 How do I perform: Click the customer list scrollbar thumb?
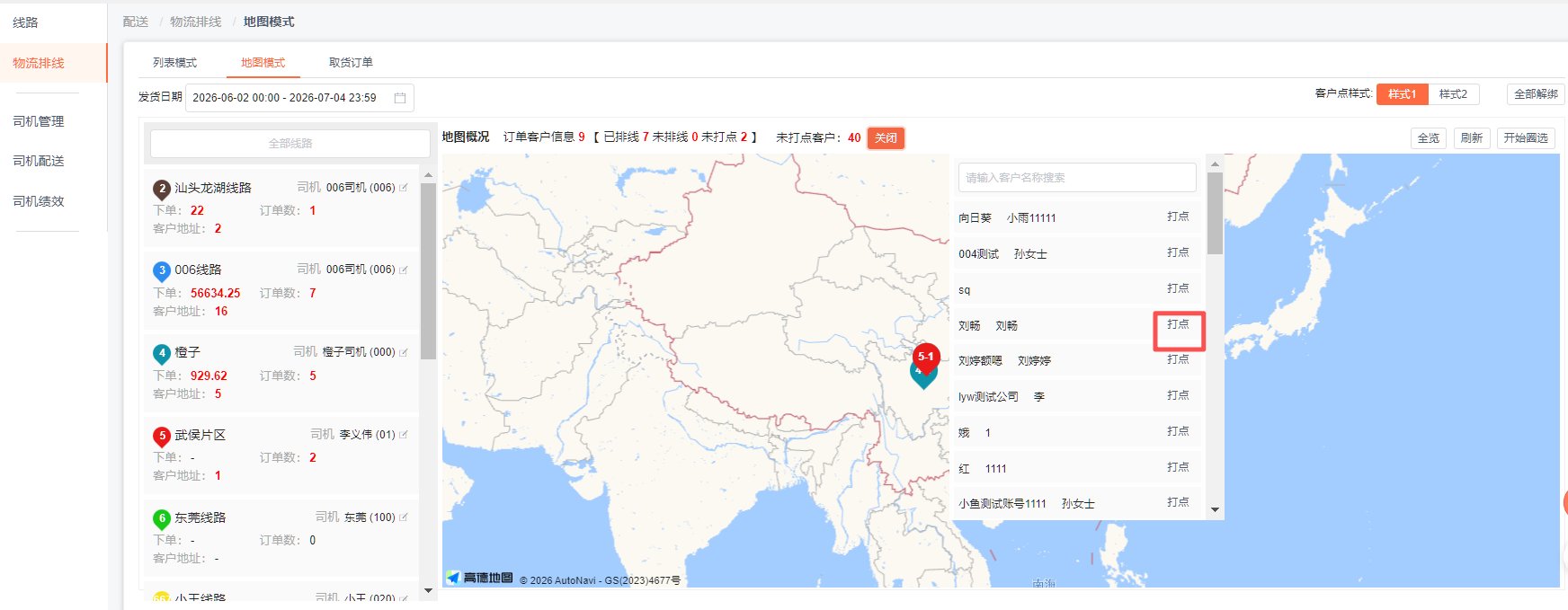click(1215, 214)
